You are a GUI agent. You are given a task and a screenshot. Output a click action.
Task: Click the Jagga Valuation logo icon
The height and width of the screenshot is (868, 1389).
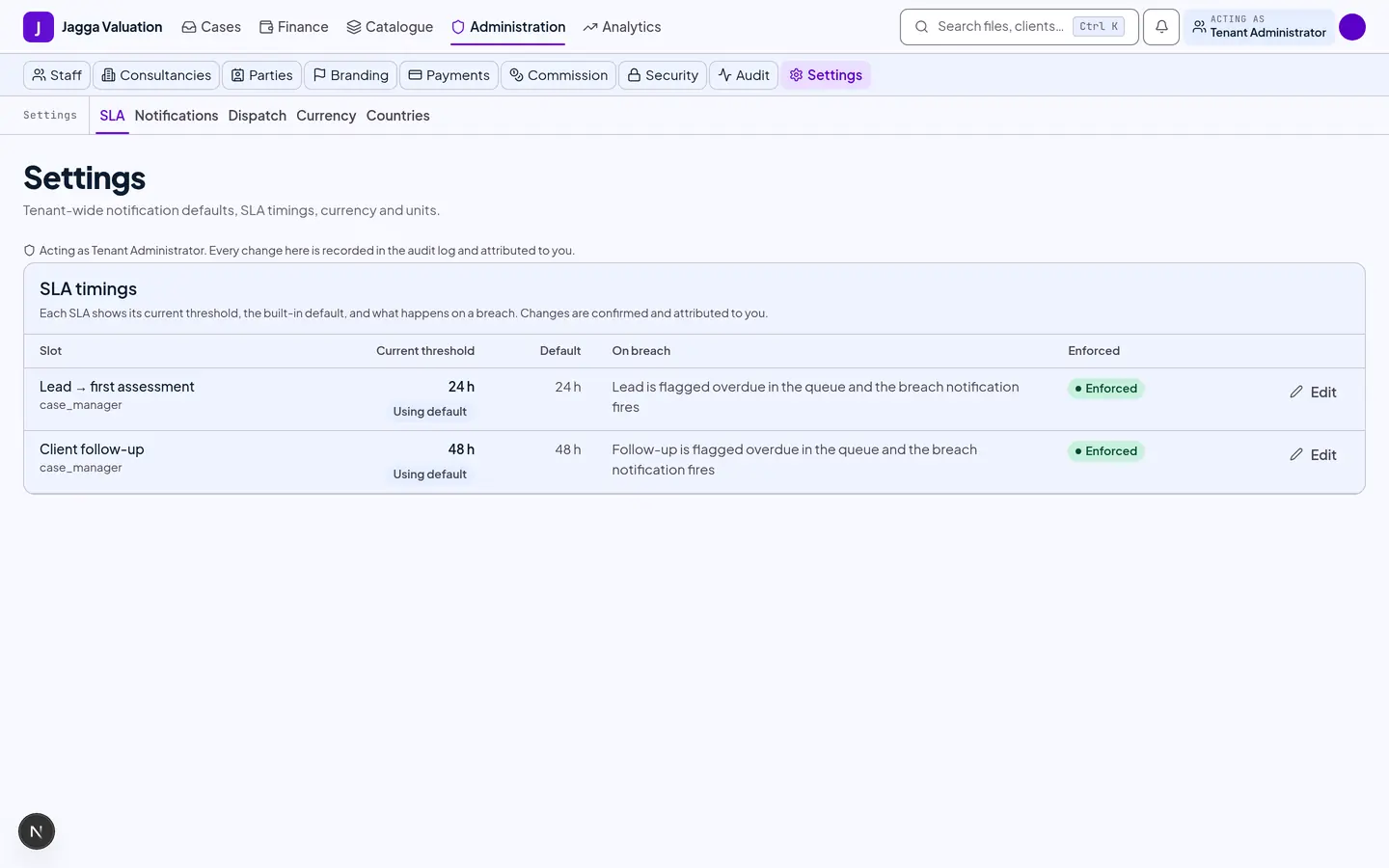coord(39,27)
